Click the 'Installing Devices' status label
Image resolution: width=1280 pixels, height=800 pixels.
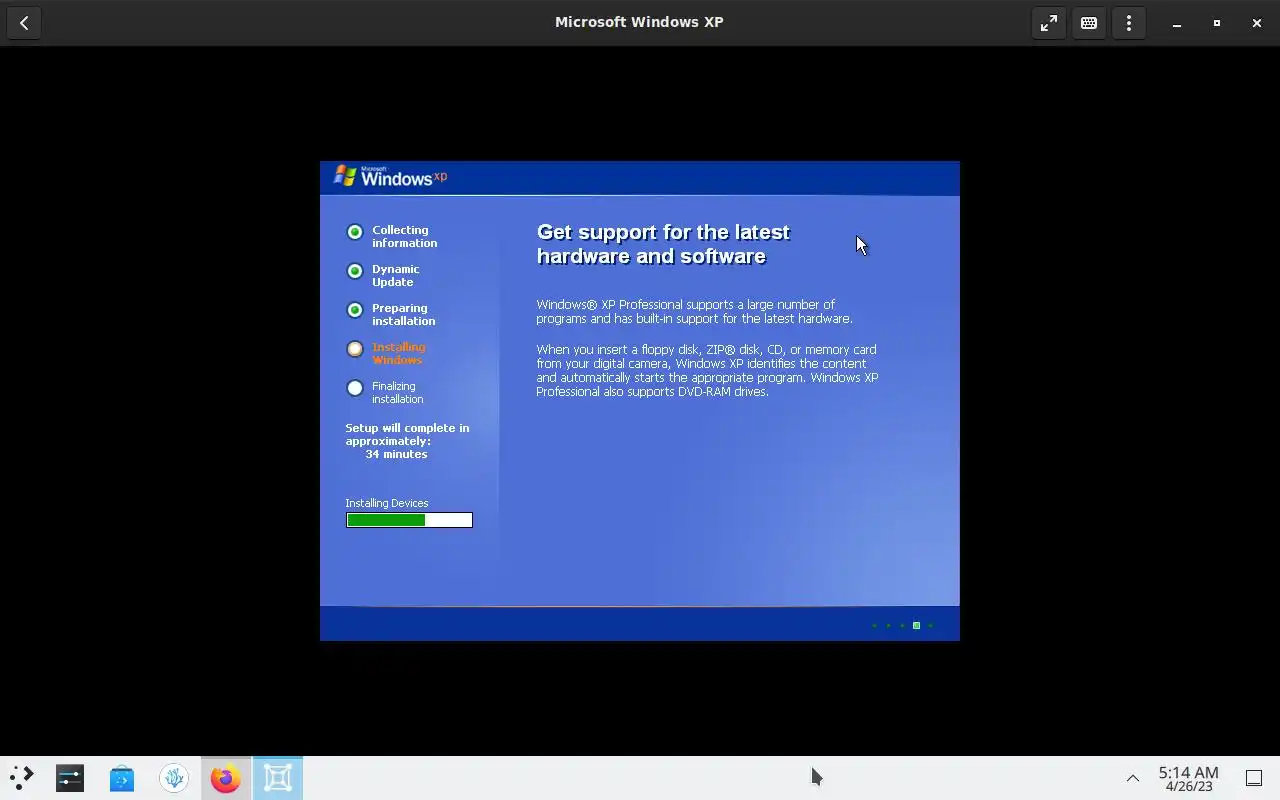coord(387,503)
